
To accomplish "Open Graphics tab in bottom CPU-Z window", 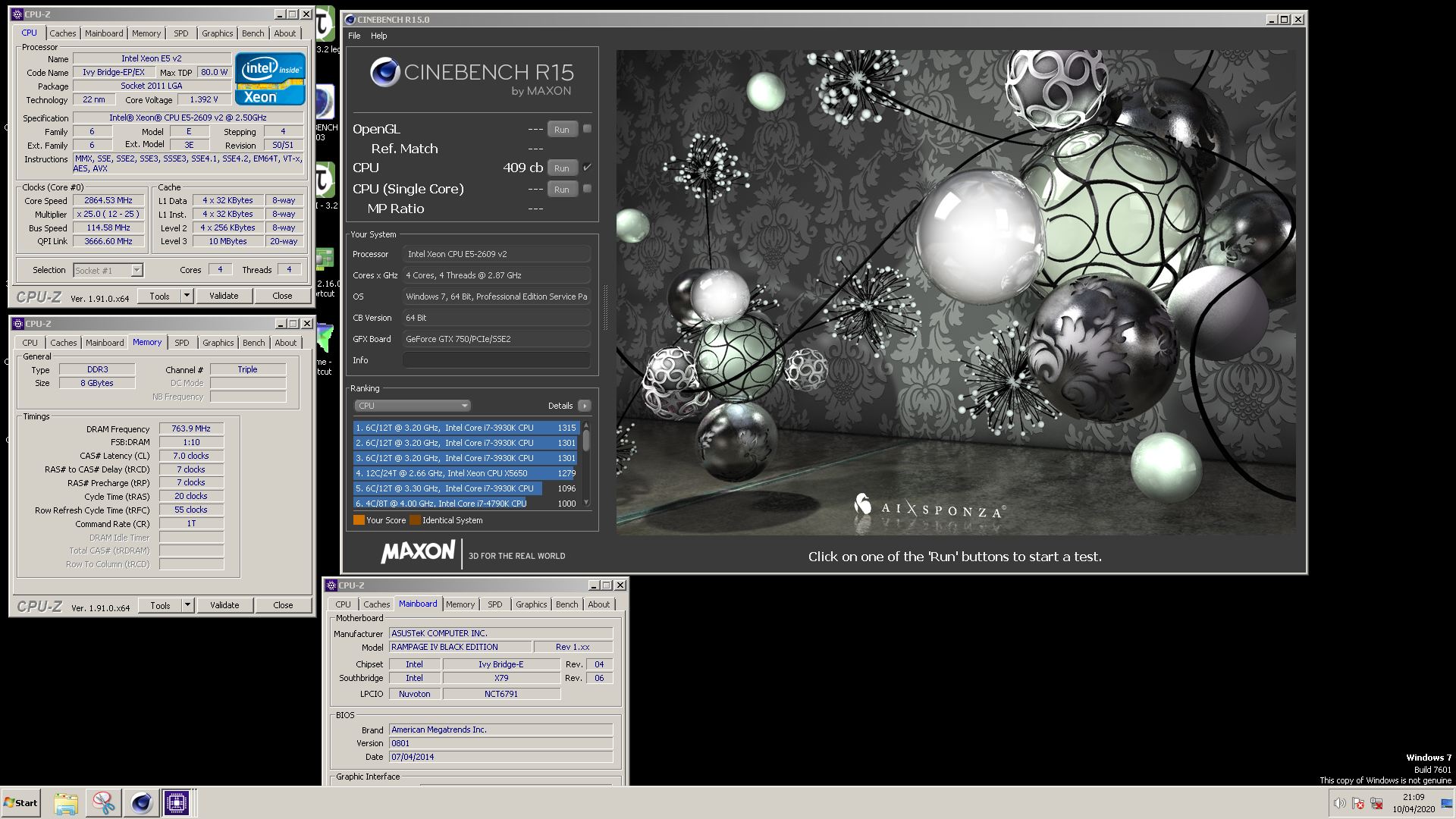I will [531, 604].
